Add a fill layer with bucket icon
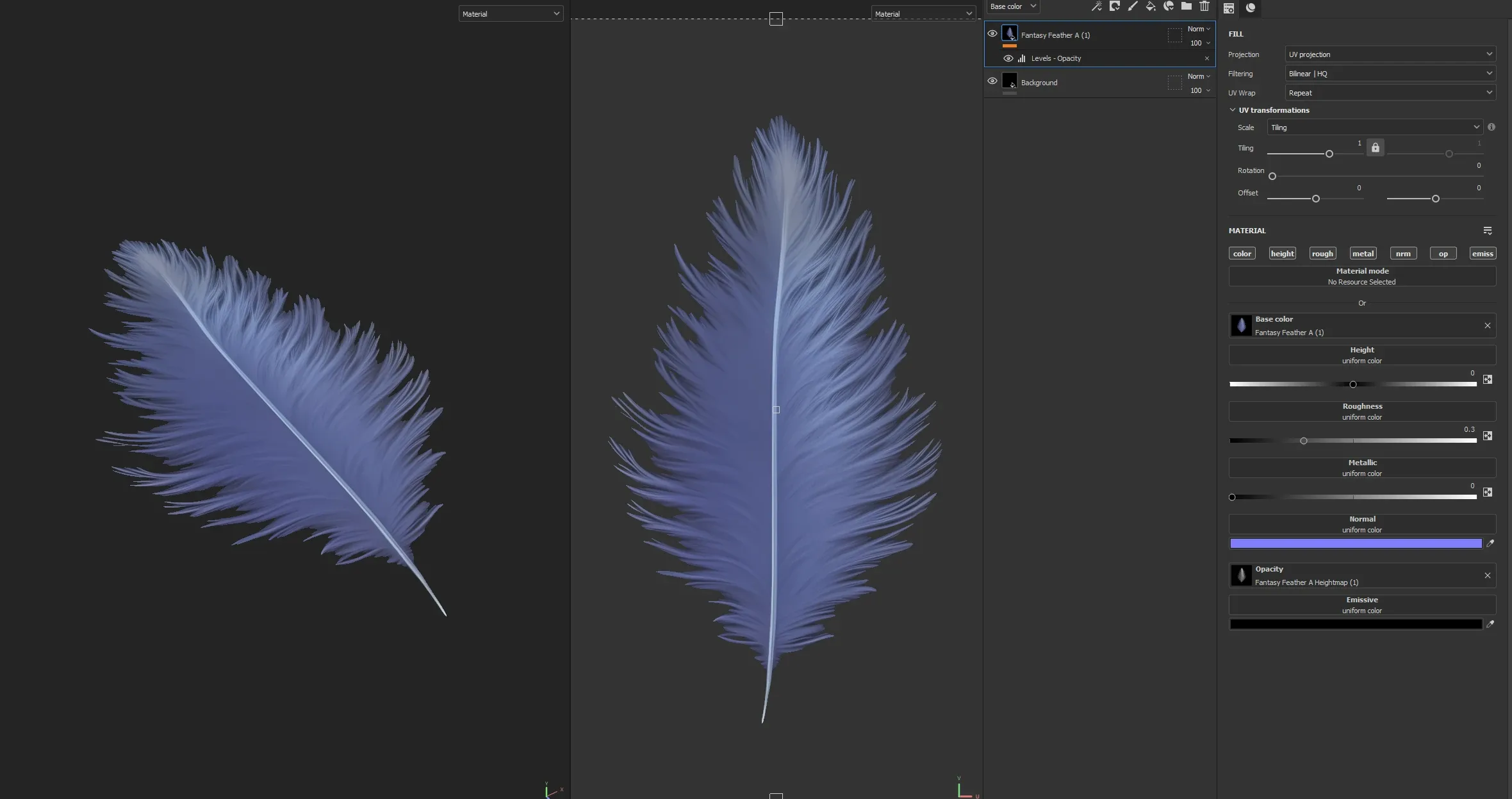This screenshot has width=1512, height=799. coord(1151,6)
